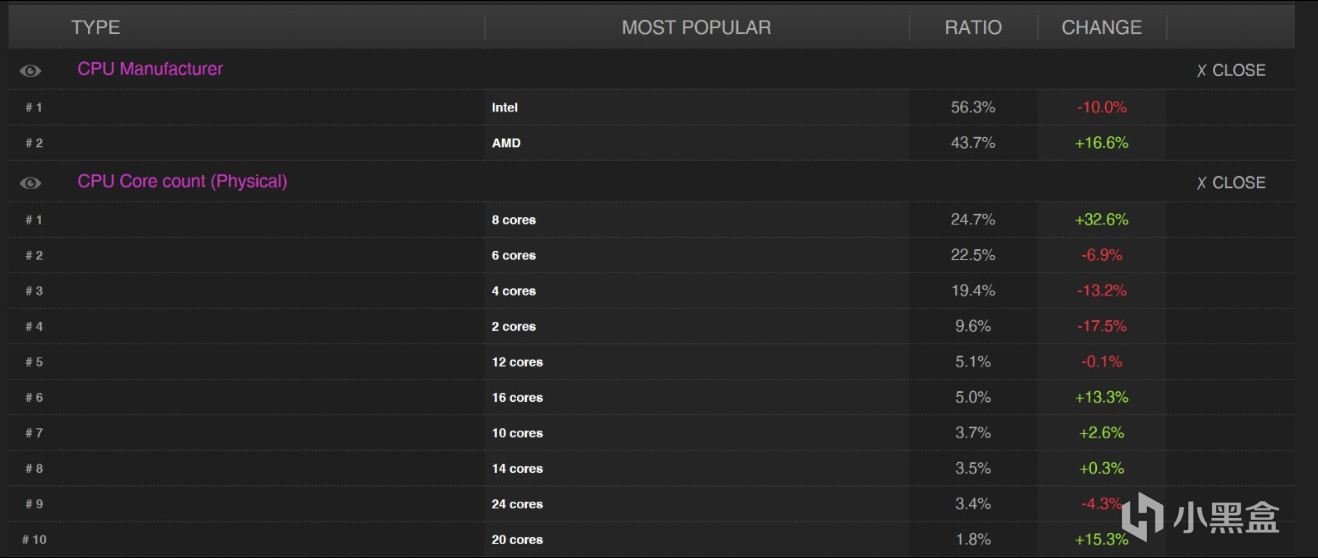Click the 3.5% ratio for 14 cores
Viewport: 1318px width, 558px height.
[x=973, y=469]
